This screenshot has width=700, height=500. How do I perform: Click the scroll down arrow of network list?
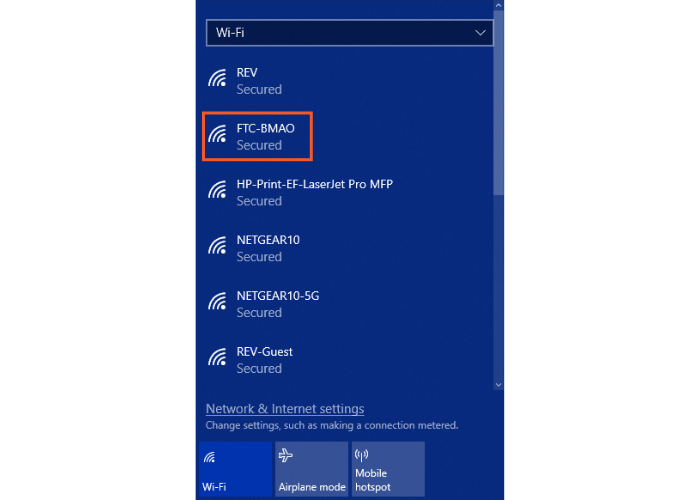[499, 385]
